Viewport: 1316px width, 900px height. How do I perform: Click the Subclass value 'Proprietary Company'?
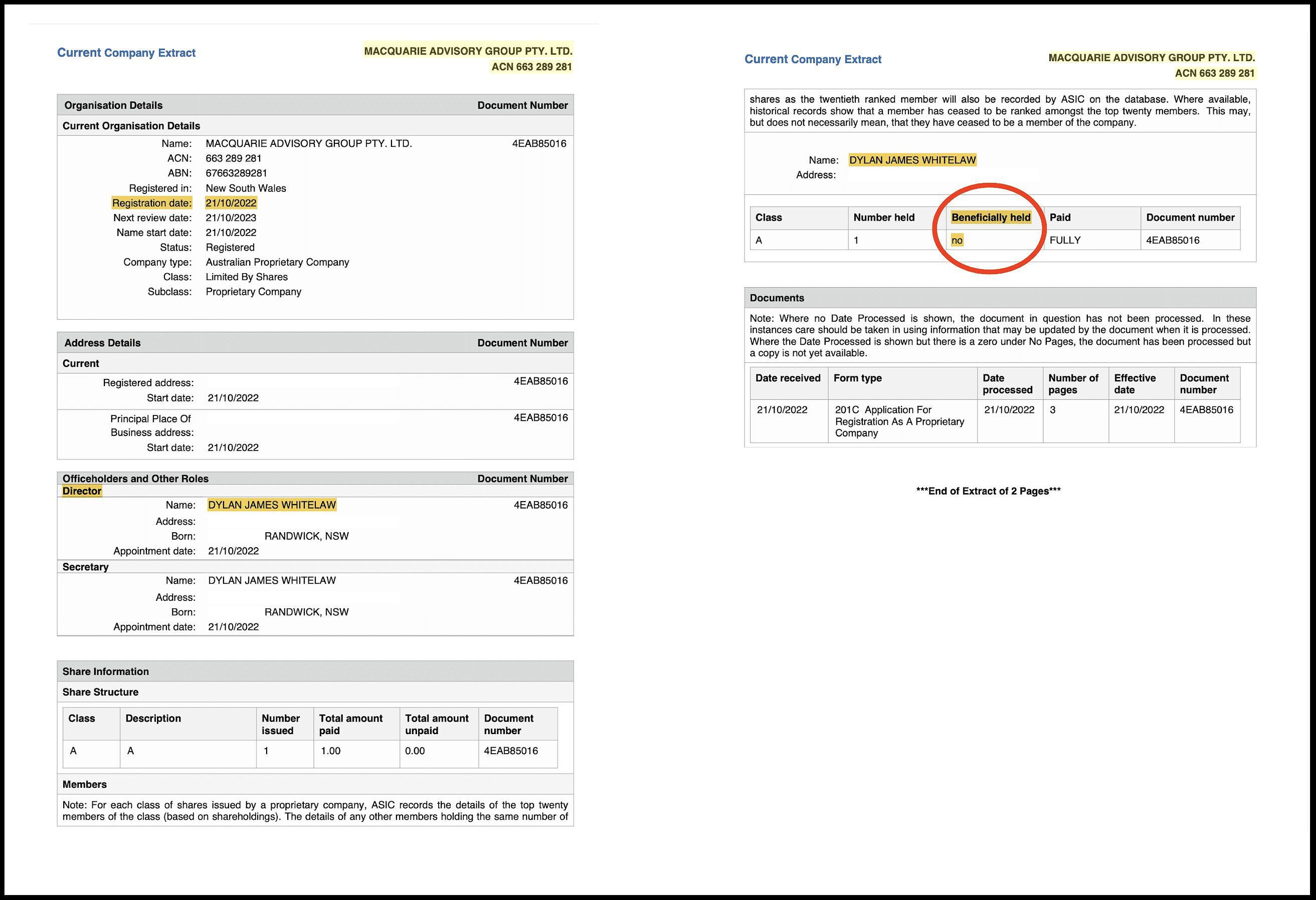pyautogui.click(x=253, y=292)
